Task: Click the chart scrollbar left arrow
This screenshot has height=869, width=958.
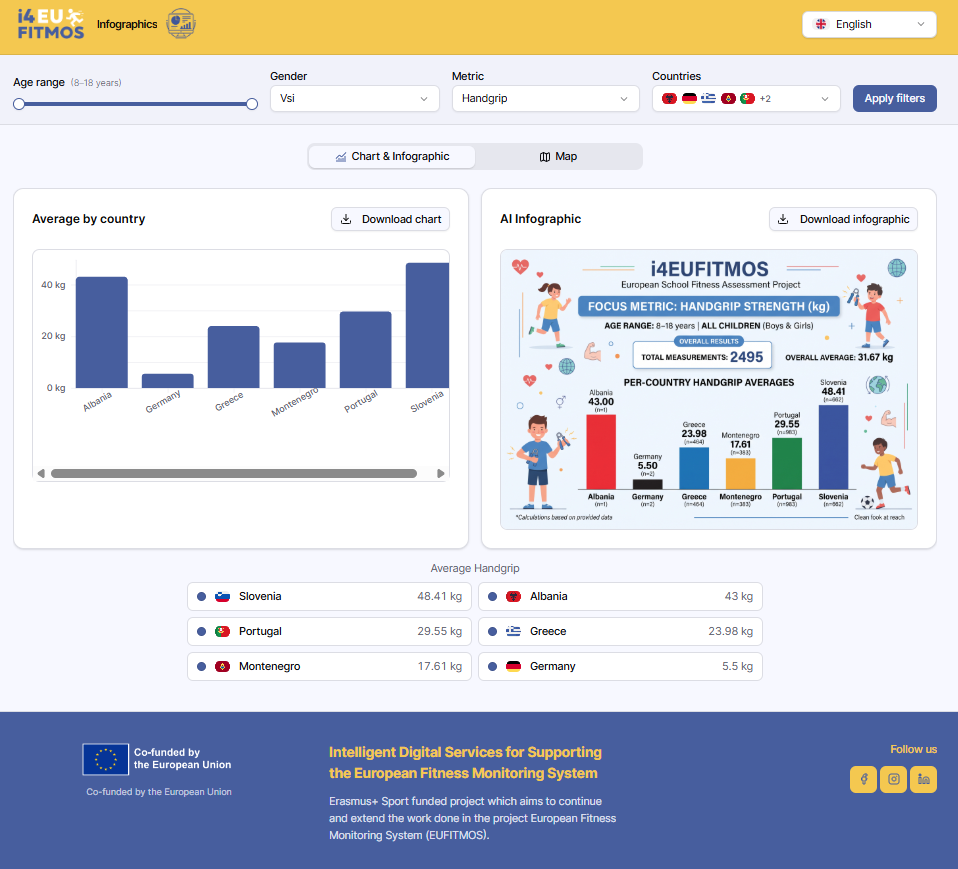Action: click(41, 473)
